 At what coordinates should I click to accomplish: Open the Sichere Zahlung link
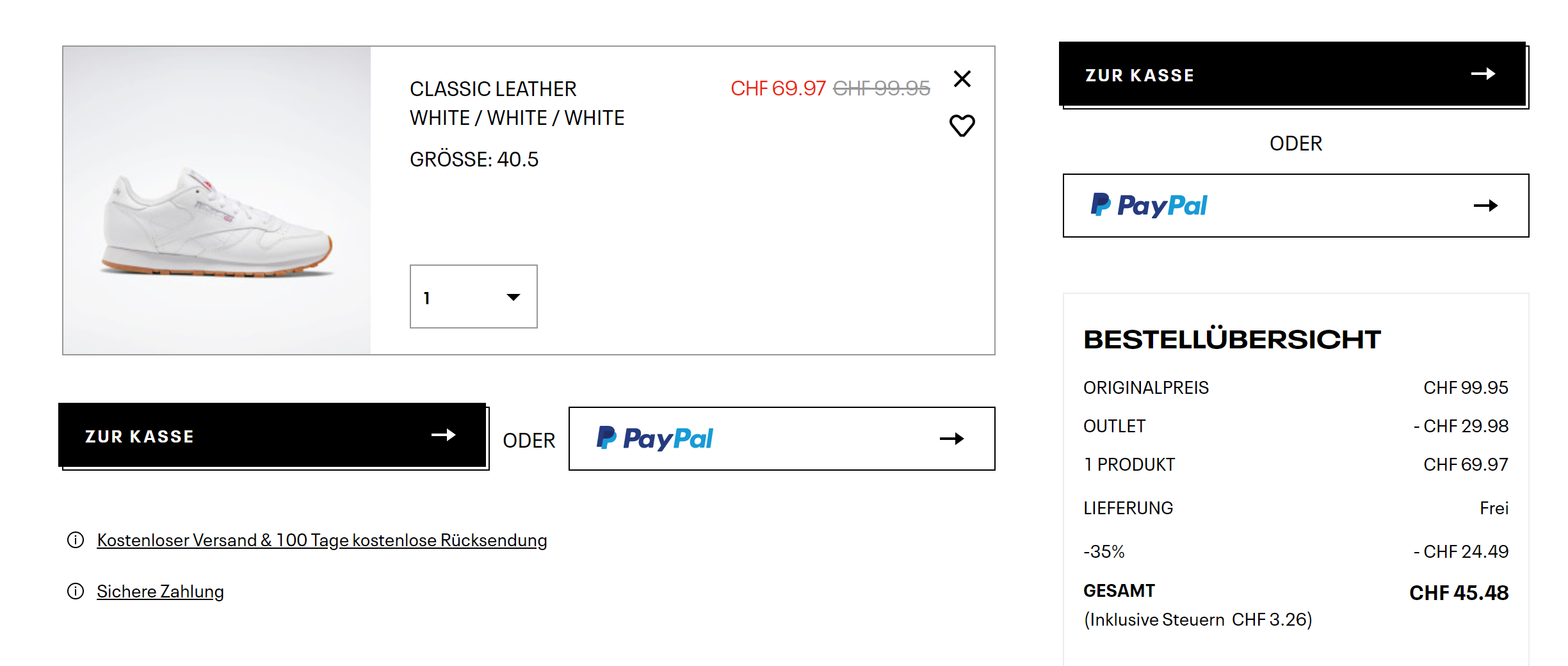pos(160,592)
